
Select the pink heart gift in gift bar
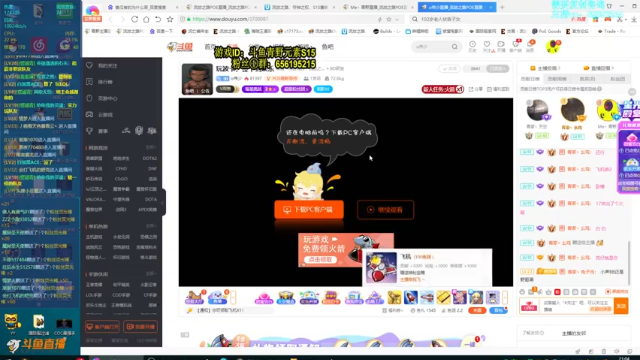264,297
